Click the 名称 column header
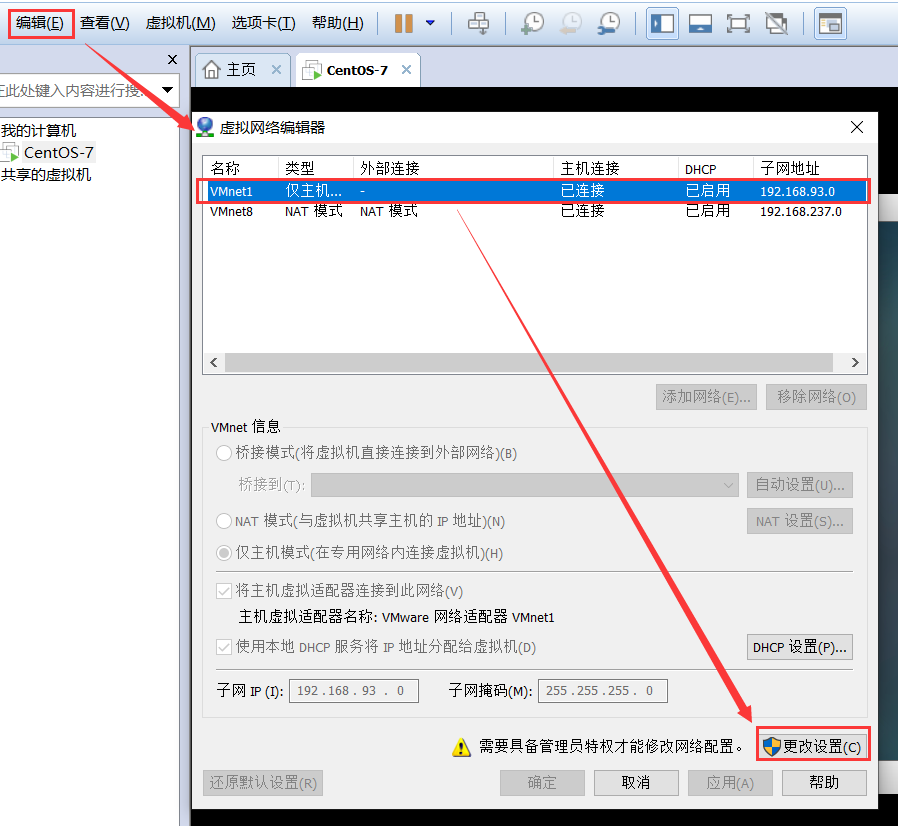The height and width of the screenshot is (826, 898). 241,168
